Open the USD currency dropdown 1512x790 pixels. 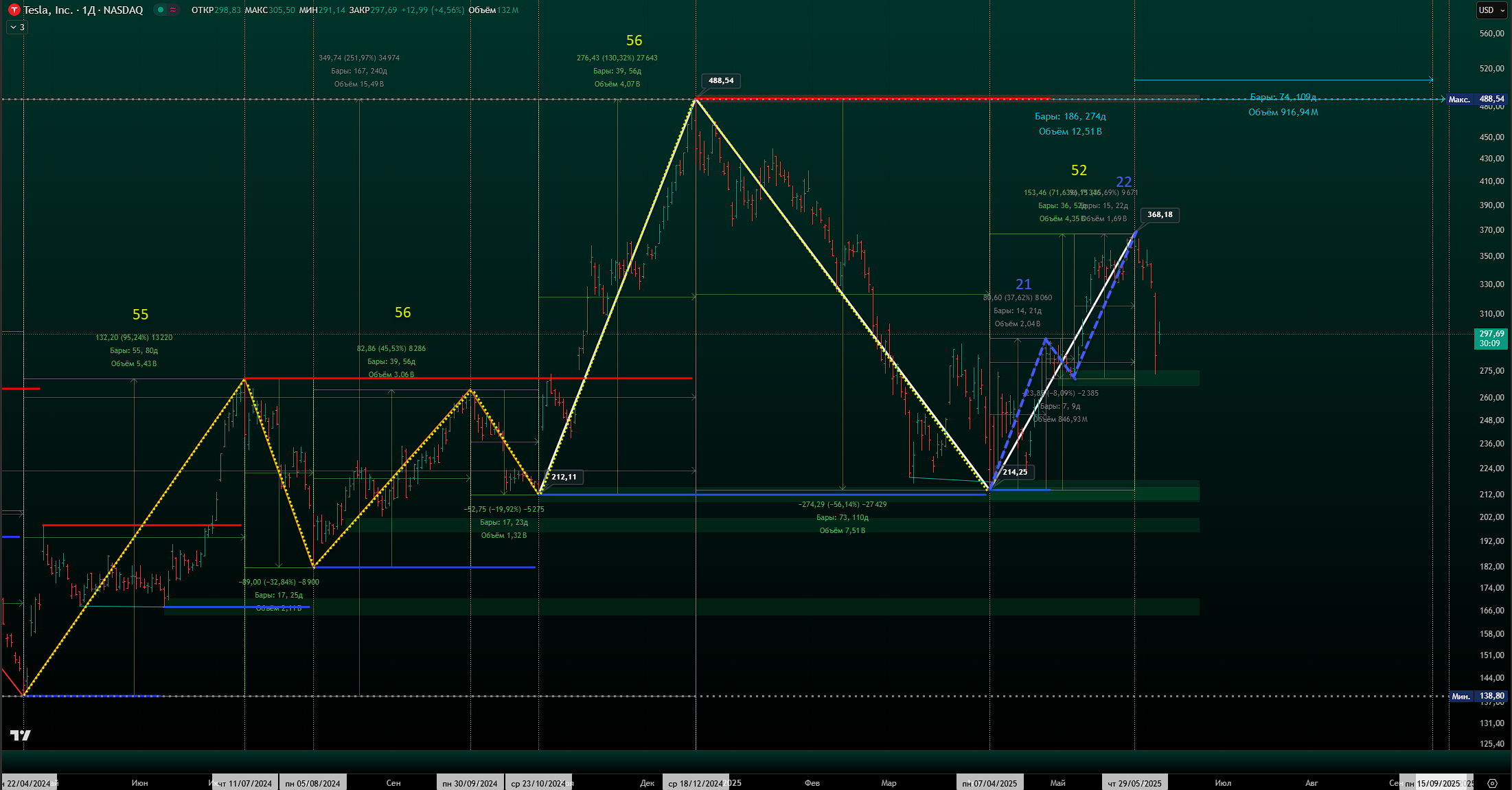[x=1491, y=10]
